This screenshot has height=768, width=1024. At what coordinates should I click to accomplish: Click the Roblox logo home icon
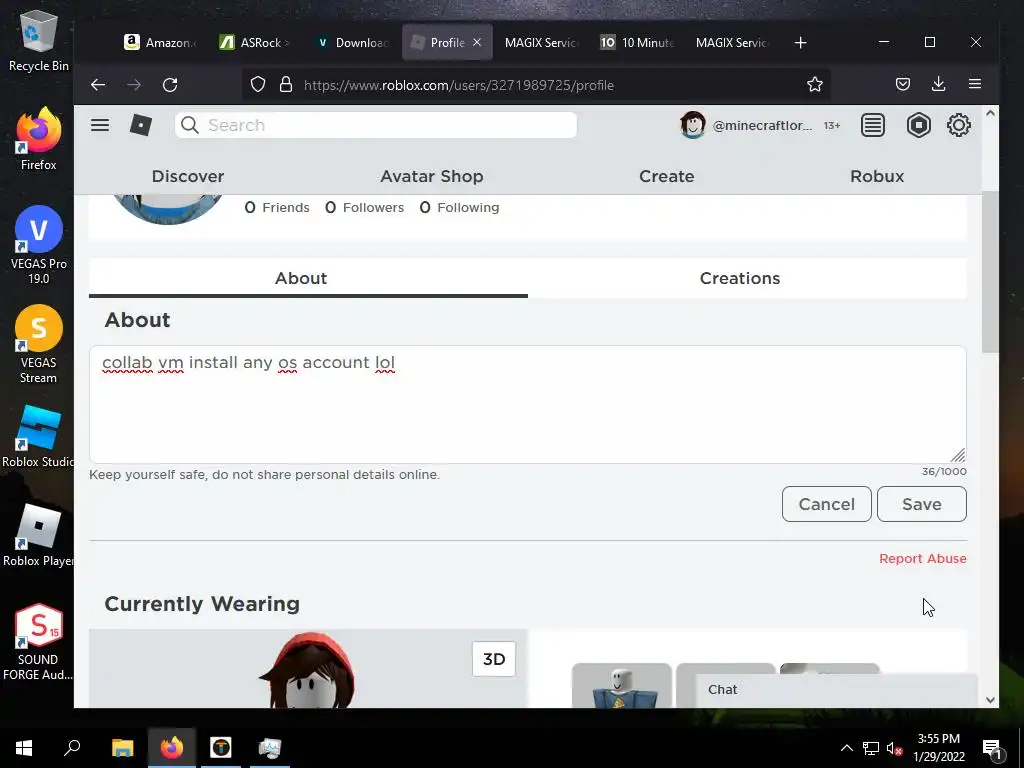(x=140, y=125)
